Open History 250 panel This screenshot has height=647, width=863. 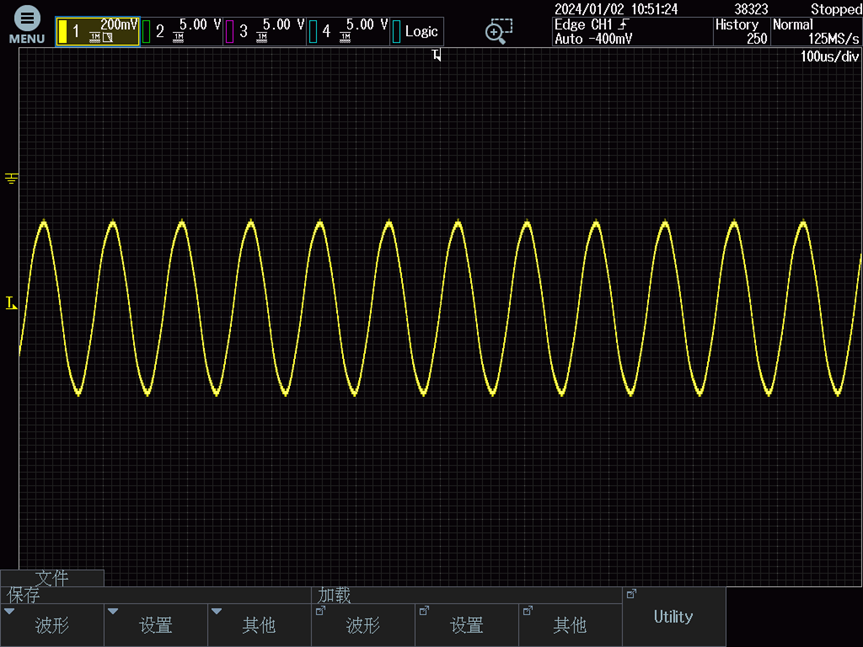point(741,31)
